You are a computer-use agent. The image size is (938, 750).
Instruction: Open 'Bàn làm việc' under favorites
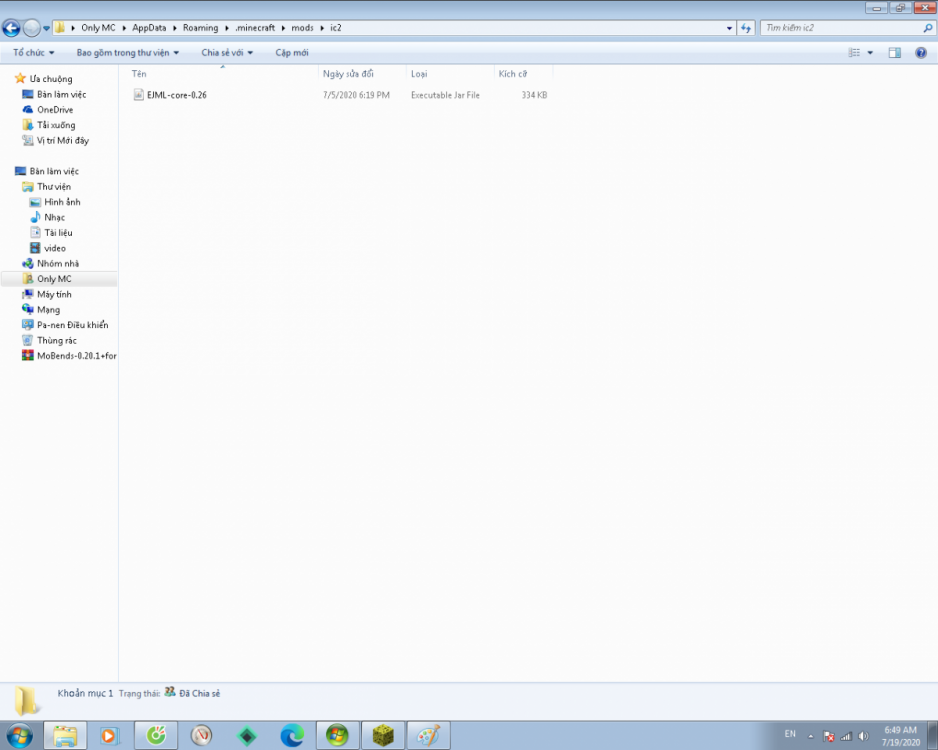tap(61, 94)
